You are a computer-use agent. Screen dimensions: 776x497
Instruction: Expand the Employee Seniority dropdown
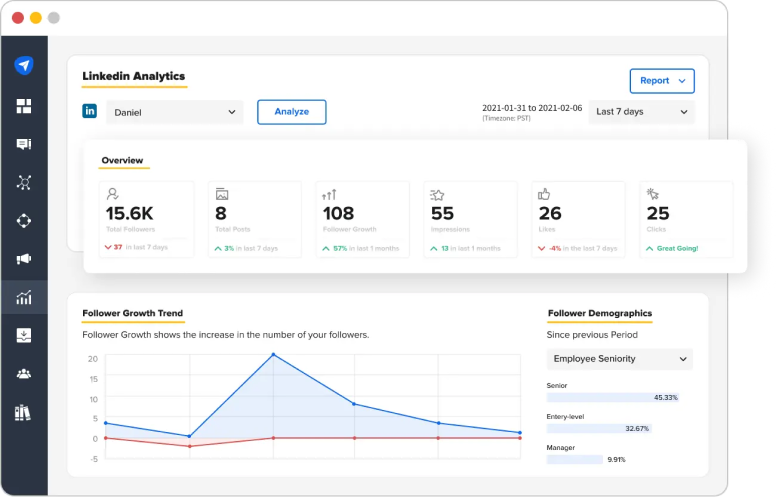620,359
